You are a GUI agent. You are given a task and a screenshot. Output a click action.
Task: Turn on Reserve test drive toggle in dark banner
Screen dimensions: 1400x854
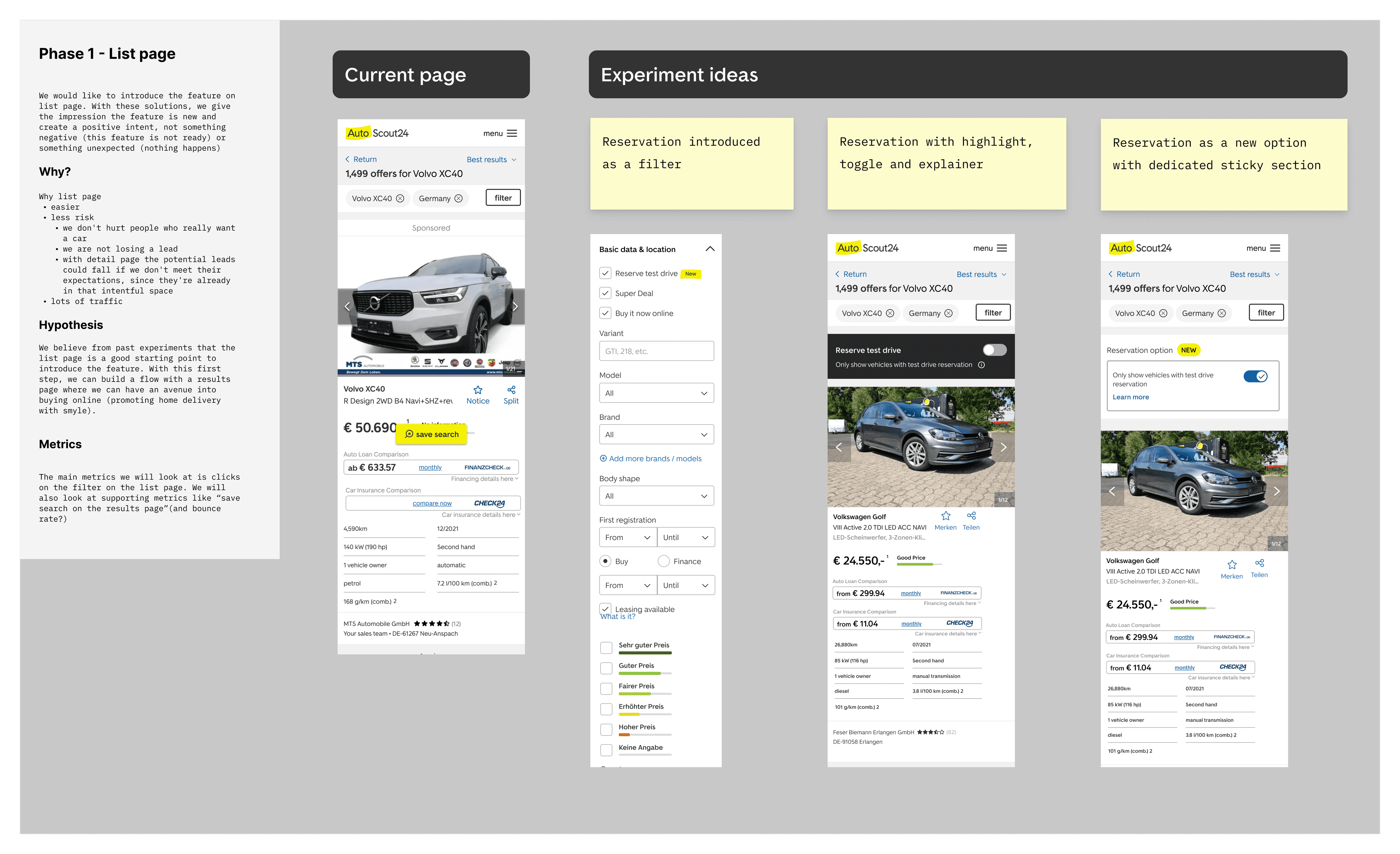(994, 350)
